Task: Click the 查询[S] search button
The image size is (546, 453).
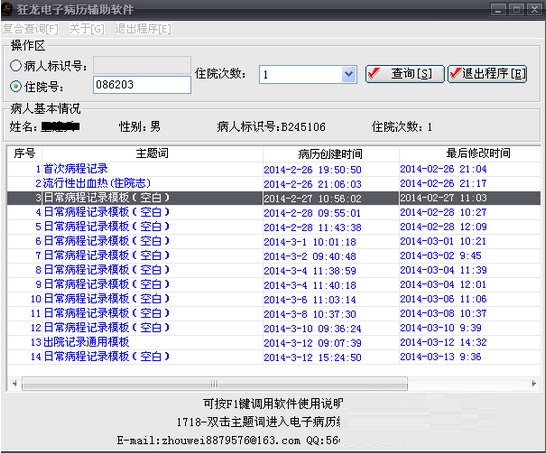Action: pyautogui.click(x=405, y=74)
